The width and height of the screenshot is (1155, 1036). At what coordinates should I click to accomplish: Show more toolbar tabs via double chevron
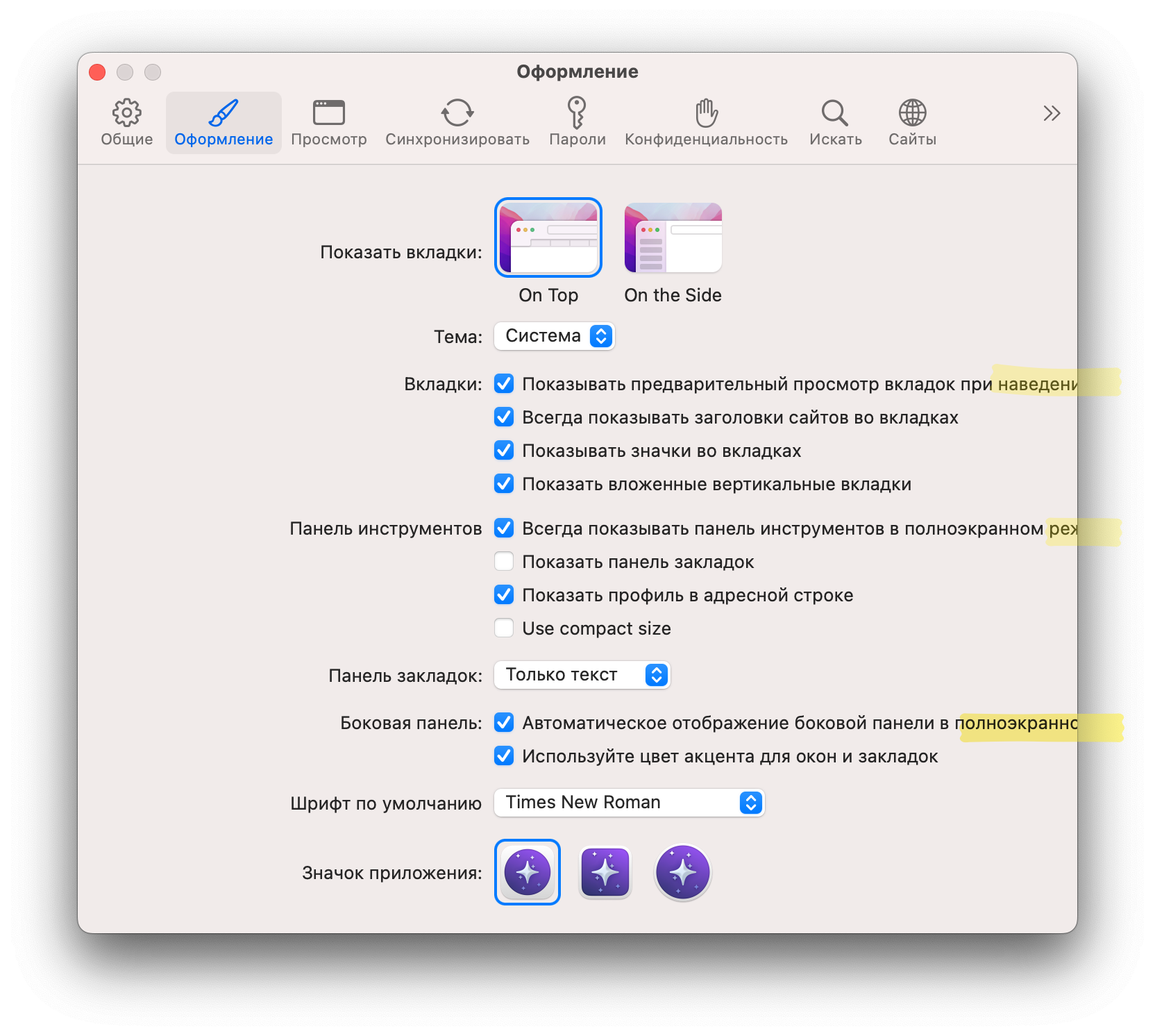point(1052,113)
